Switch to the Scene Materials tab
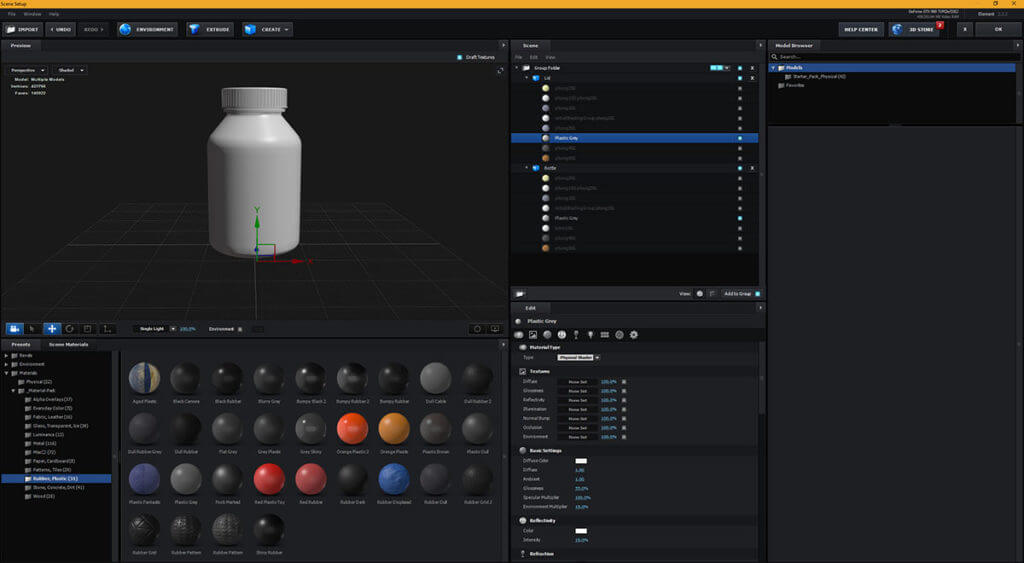The height and width of the screenshot is (563, 1024). [x=69, y=344]
